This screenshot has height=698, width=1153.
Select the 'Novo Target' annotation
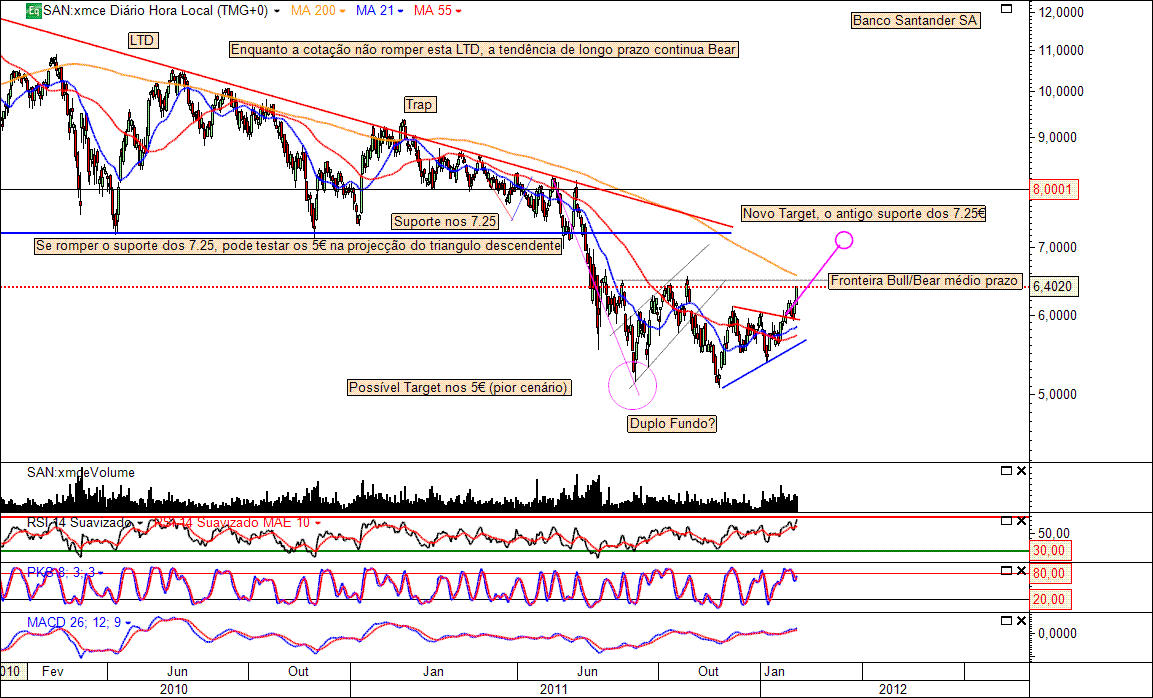point(863,213)
